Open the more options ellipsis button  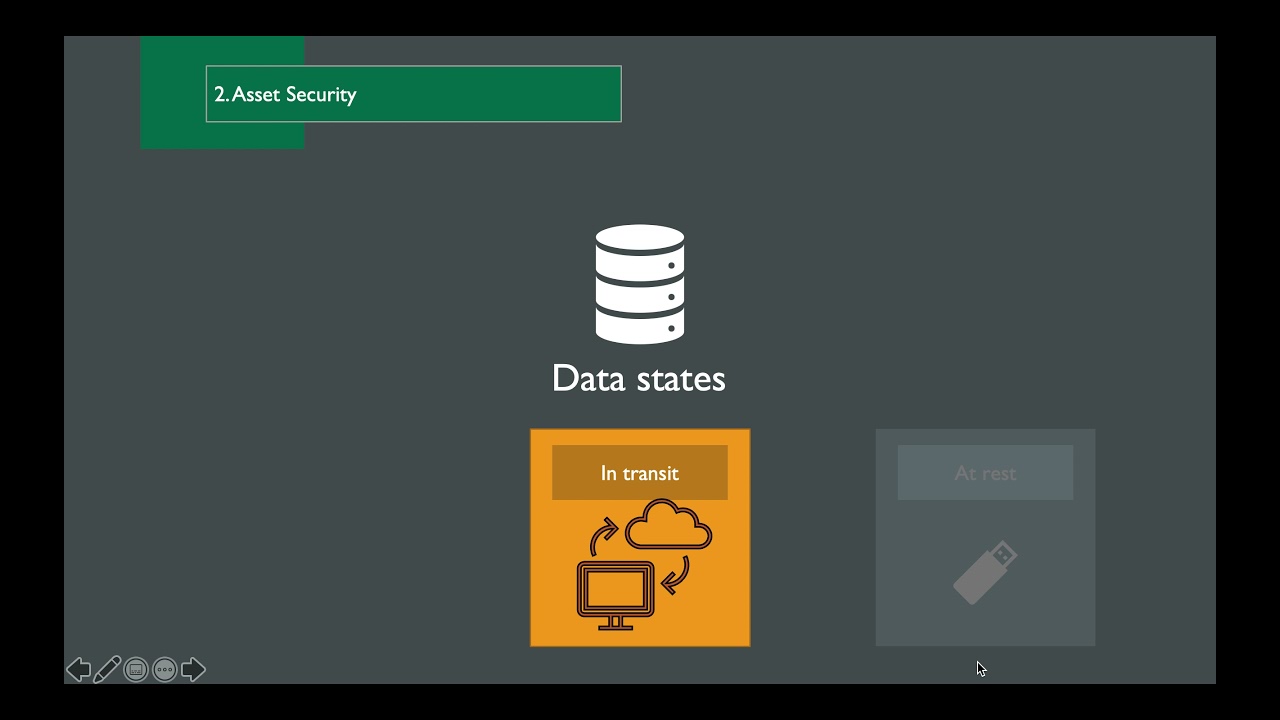pyautogui.click(x=165, y=669)
